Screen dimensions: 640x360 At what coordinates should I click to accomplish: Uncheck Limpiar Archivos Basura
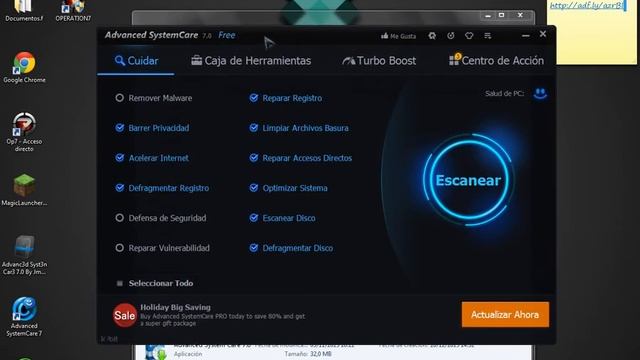click(253, 128)
